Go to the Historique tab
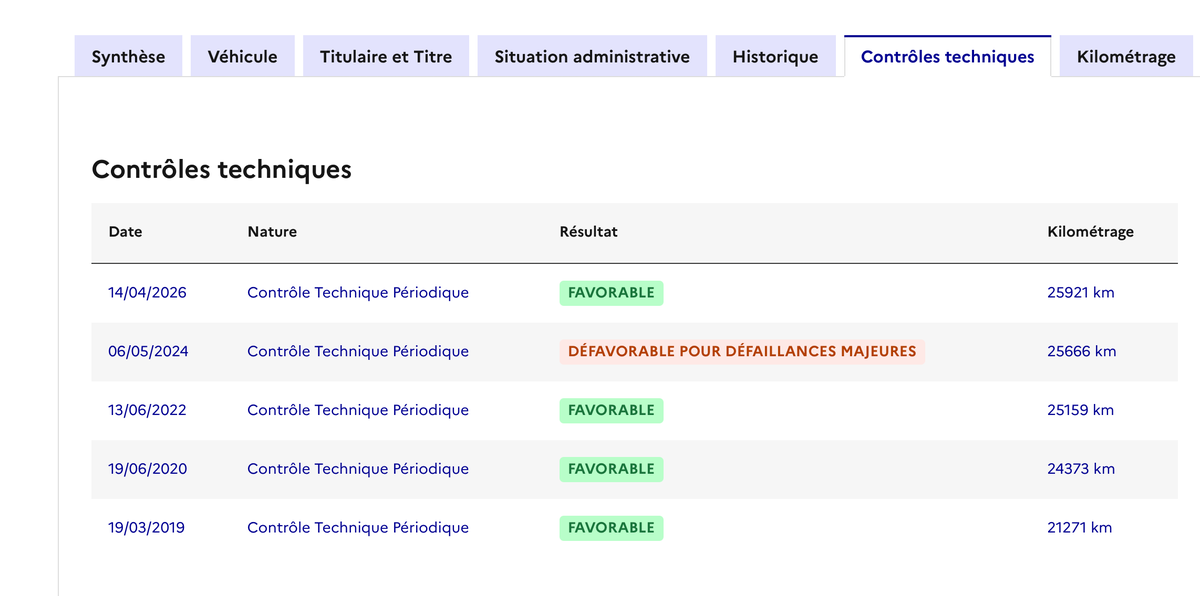 point(775,57)
